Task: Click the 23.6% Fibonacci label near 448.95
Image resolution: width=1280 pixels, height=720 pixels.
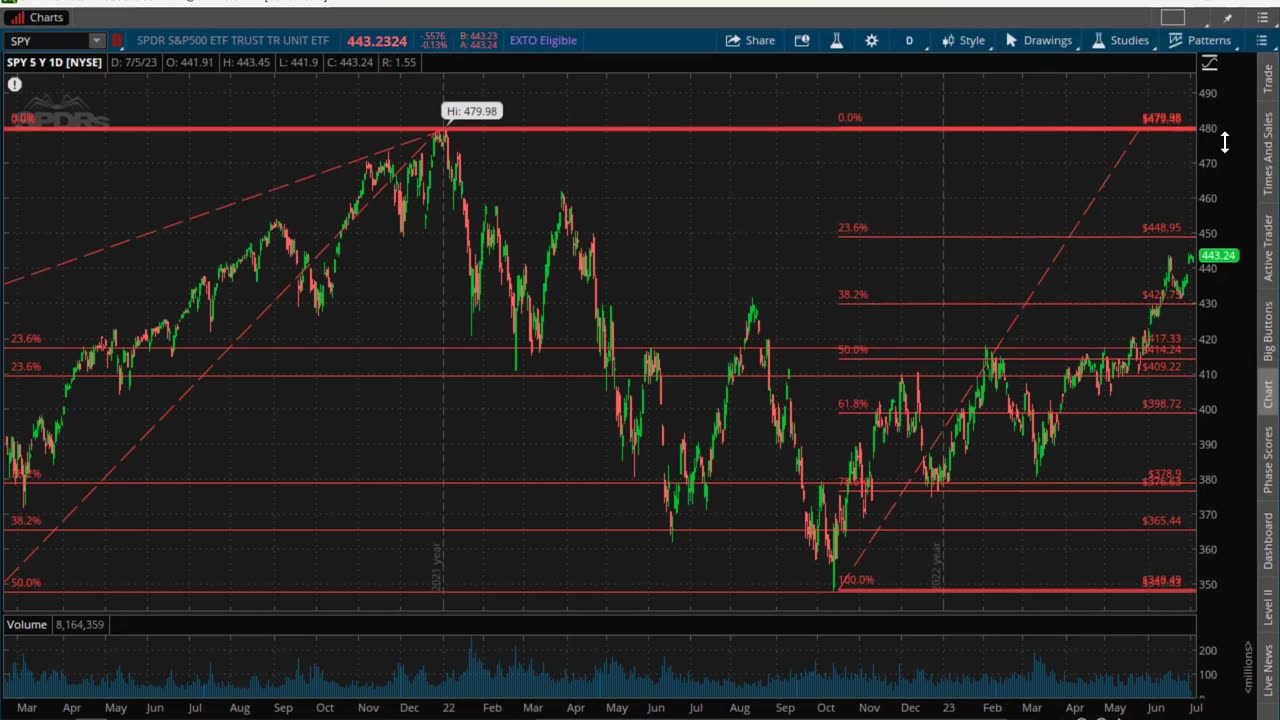Action: click(853, 228)
